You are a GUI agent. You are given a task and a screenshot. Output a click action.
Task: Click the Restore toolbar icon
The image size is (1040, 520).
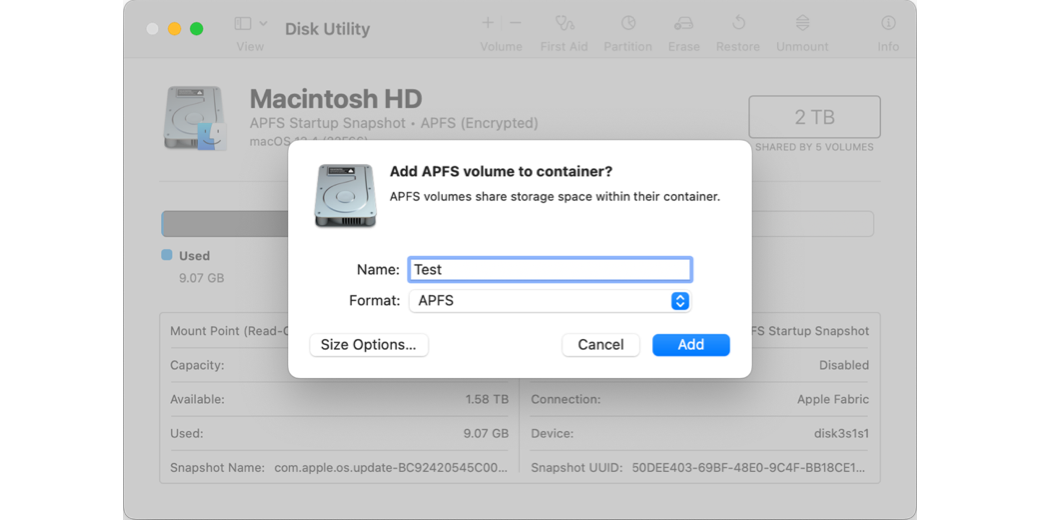coord(738,23)
